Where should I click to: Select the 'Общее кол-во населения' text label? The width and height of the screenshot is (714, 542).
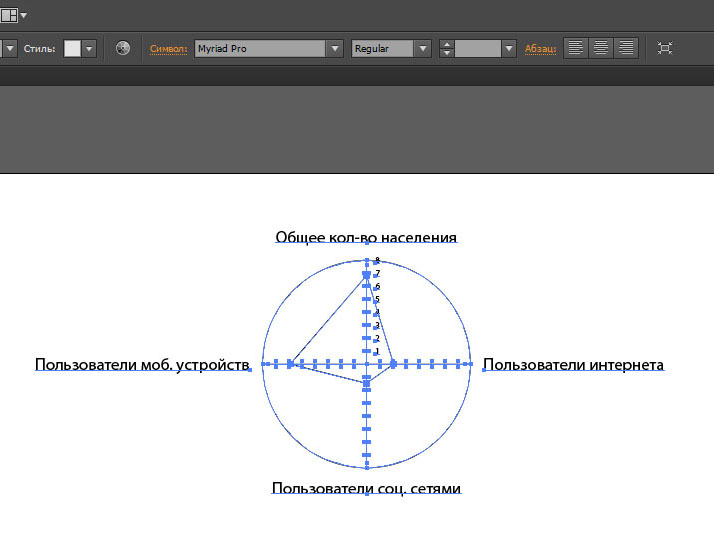coord(366,237)
